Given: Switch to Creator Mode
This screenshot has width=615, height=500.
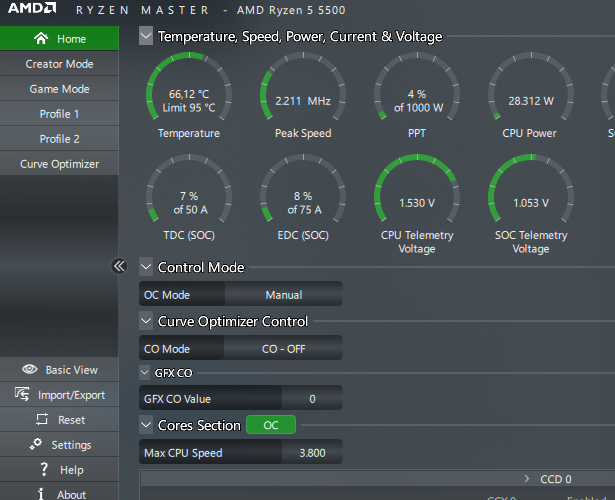Looking at the screenshot, I should [x=59, y=64].
